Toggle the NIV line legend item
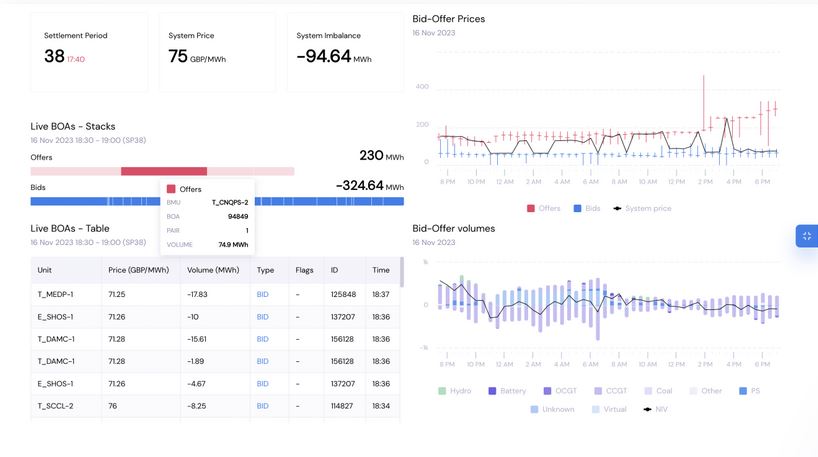This screenshot has width=818, height=457. (x=655, y=409)
